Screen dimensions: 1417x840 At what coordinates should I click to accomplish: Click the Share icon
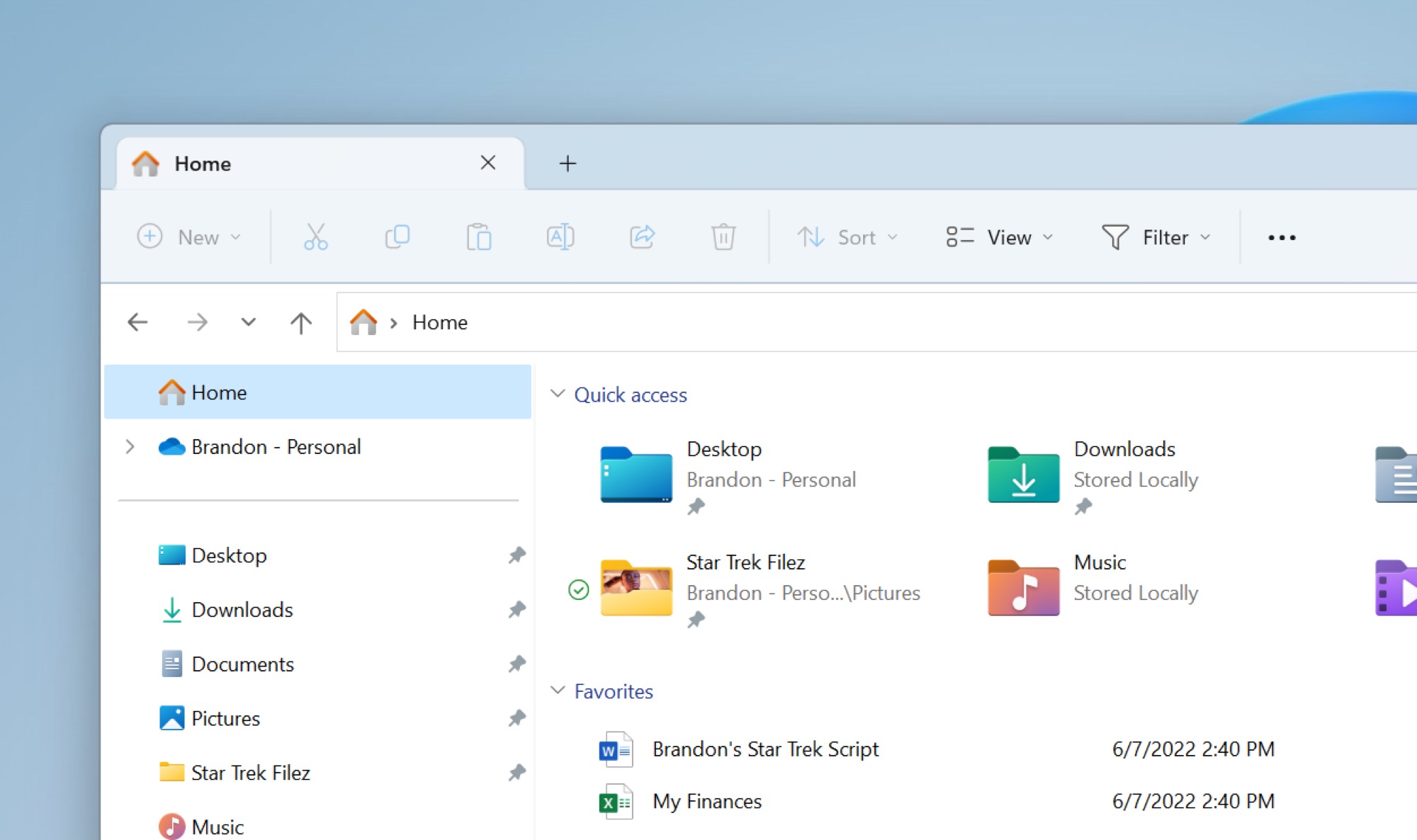pyautogui.click(x=642, y=237)
